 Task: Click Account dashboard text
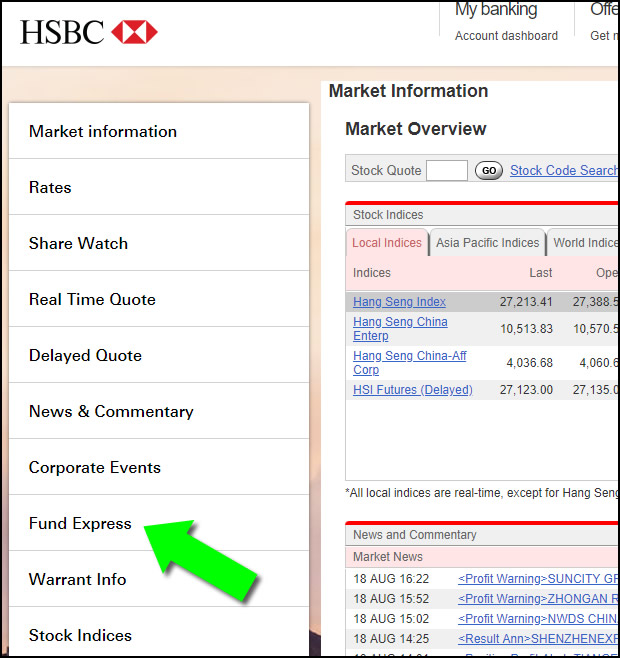click(x=506, y=36)
